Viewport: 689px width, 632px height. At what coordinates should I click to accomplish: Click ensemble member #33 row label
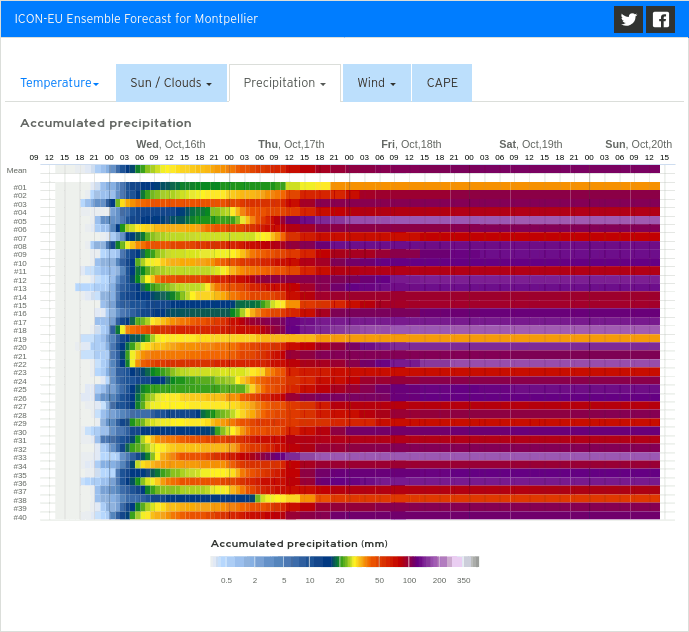pyautogui.click(x=20, y=457)
